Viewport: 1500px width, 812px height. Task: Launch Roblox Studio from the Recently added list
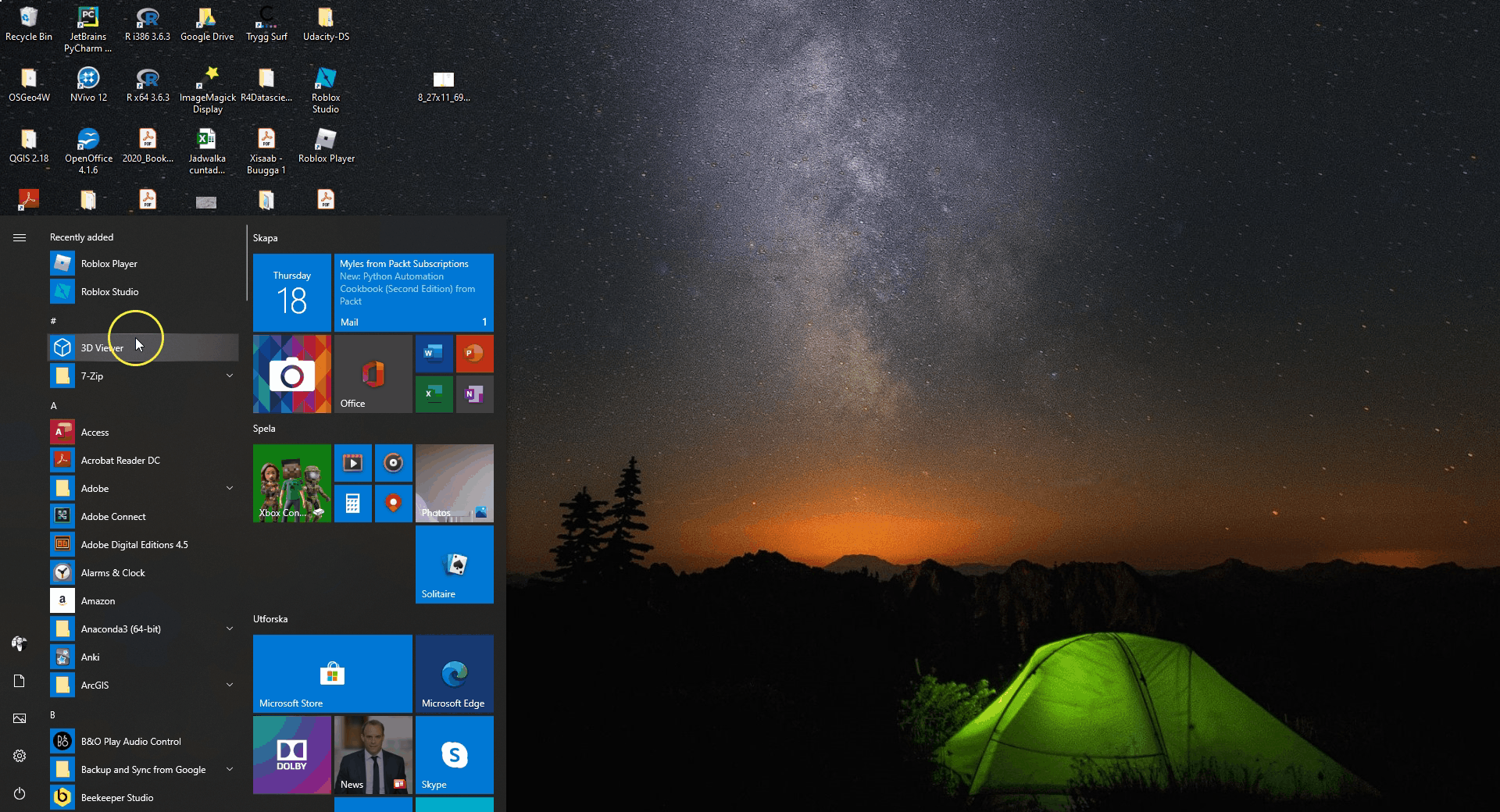[x=143, y=292]
